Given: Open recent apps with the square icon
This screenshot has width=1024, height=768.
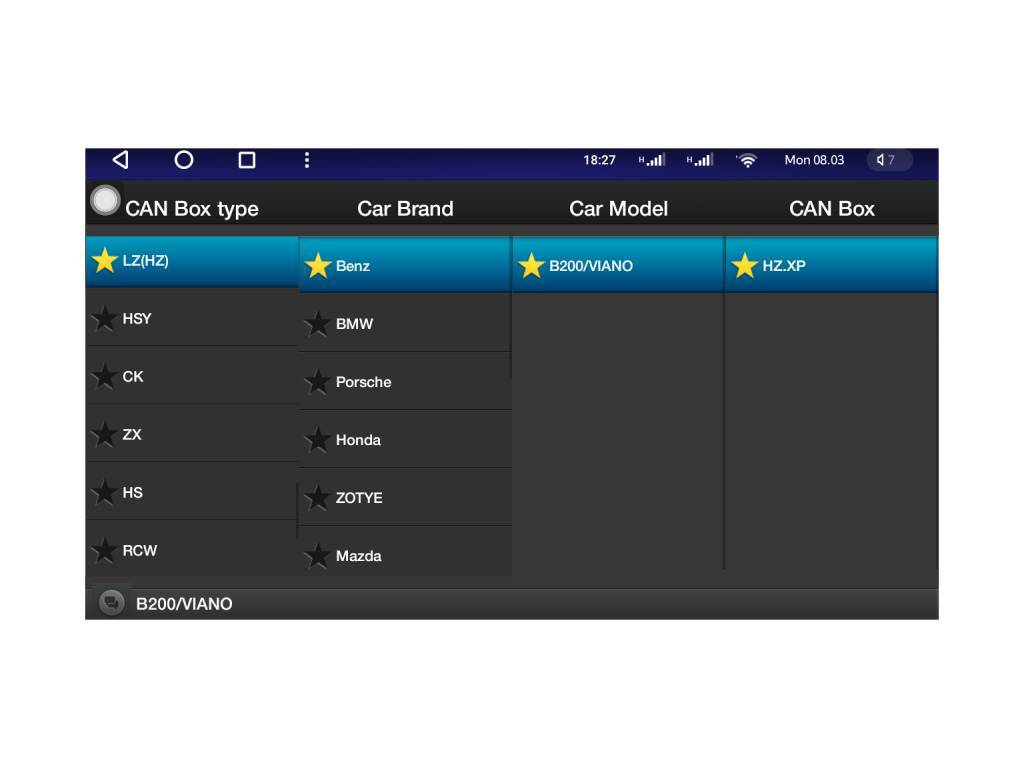Looking at the screenshot, I should (x=247, y=160).
